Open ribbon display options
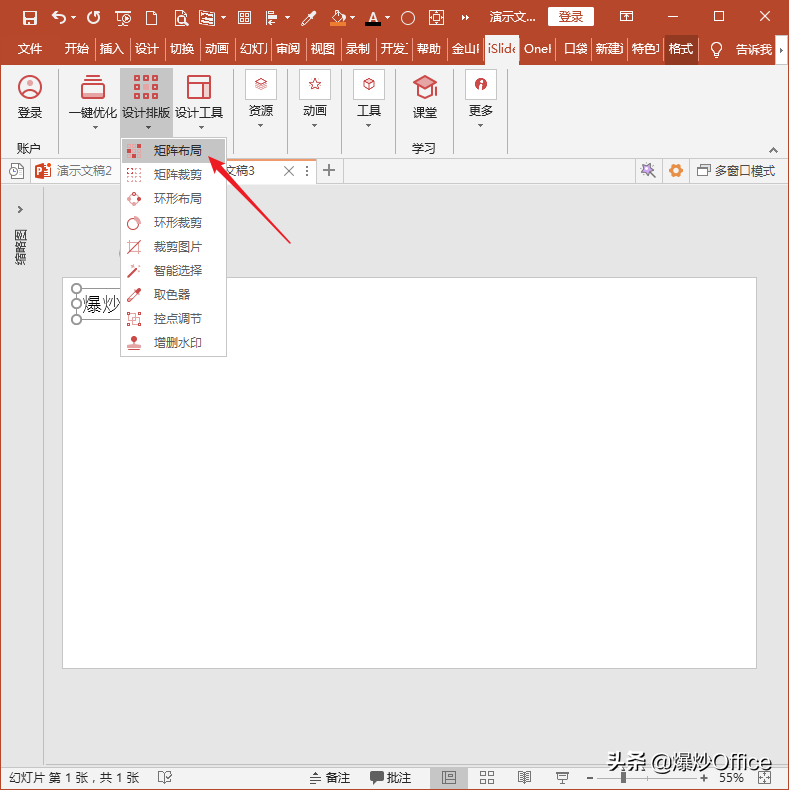Screen dimensions: 789x790 [x=626, y=17]
